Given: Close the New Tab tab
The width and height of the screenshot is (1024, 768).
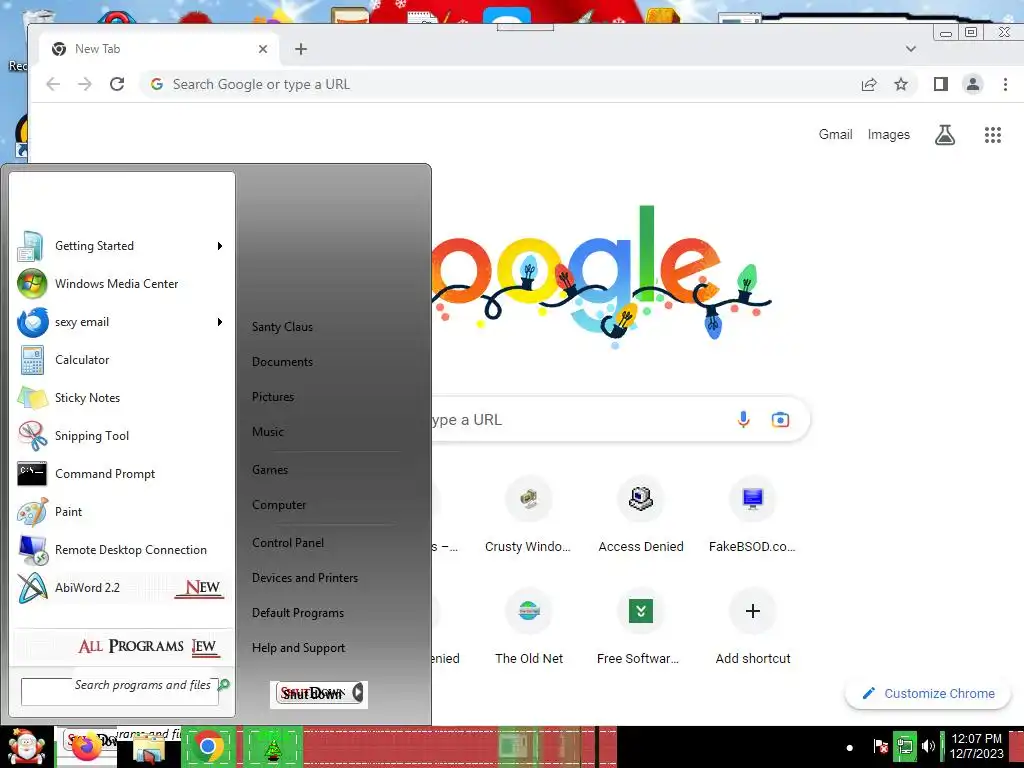Looking at the screenshot, I should coord(263,49).
